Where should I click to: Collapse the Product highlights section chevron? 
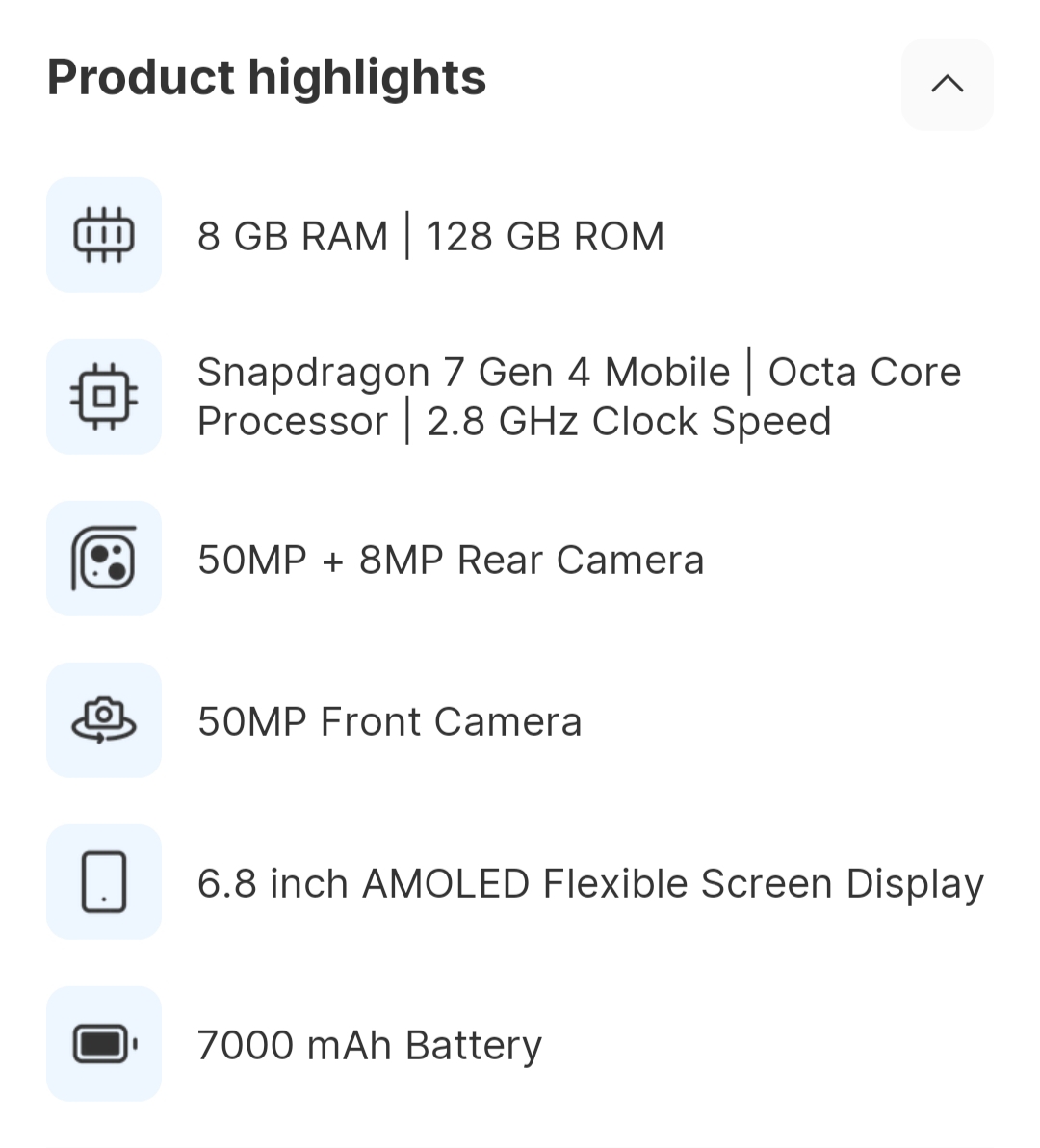click(x=948, y=85)
